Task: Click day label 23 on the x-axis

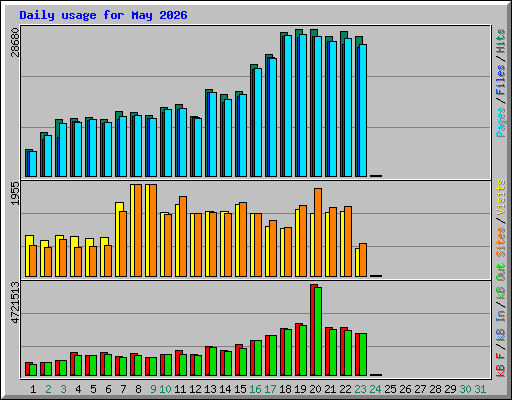Action: 360,389
